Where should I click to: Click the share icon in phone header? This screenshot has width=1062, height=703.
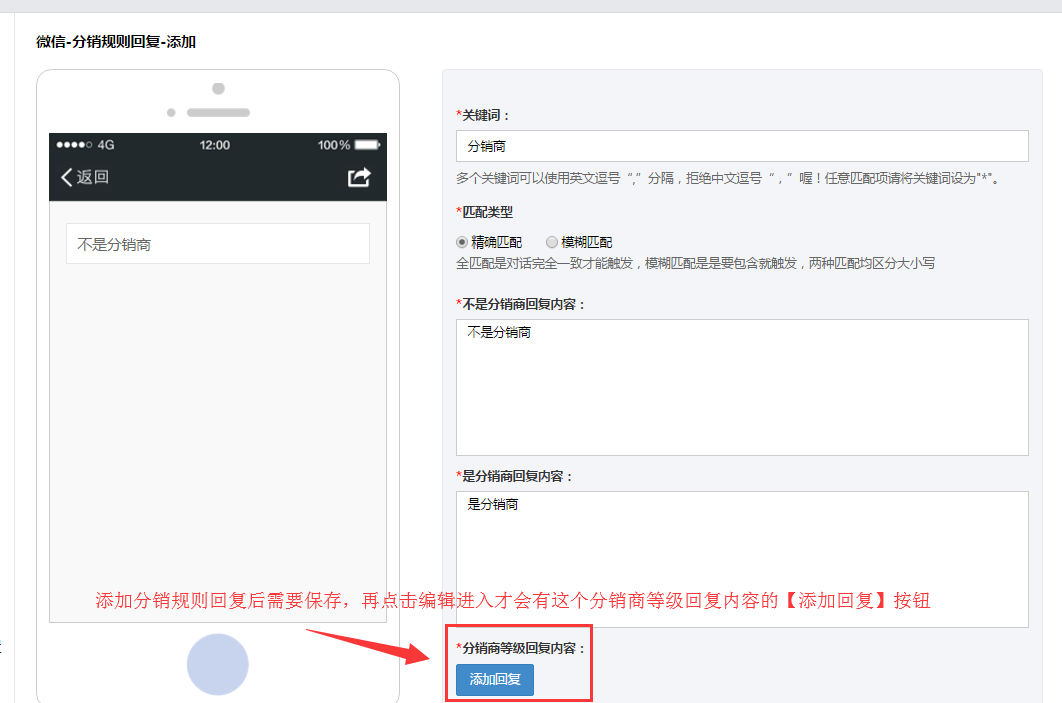point(359,177)
